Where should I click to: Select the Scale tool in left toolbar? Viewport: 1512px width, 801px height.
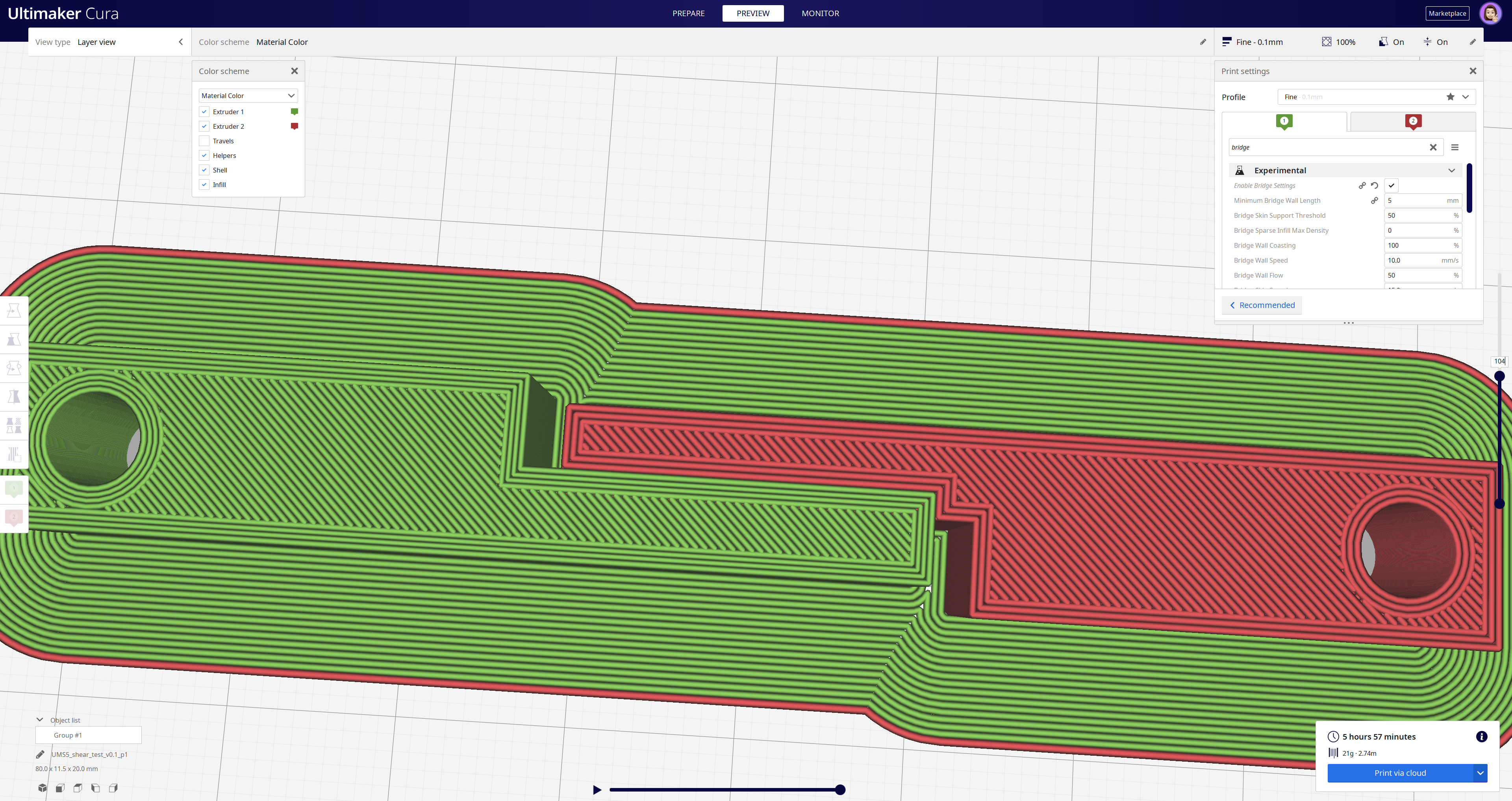click(x=13, y=339)
